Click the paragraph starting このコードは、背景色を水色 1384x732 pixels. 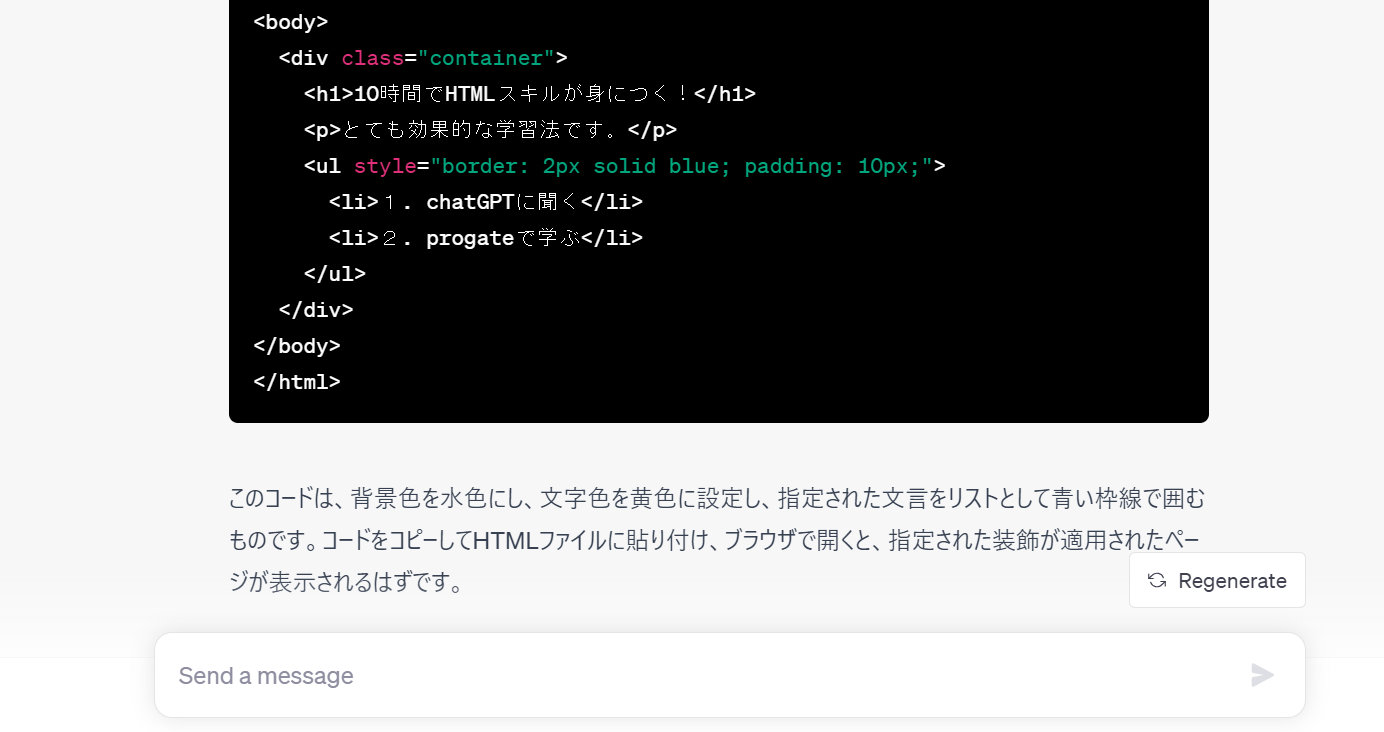717,539
